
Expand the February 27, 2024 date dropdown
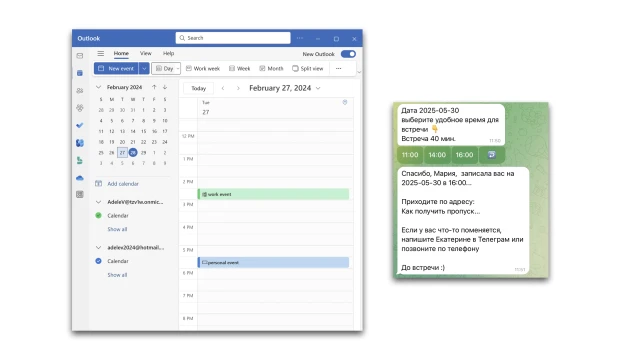point(318,88)
